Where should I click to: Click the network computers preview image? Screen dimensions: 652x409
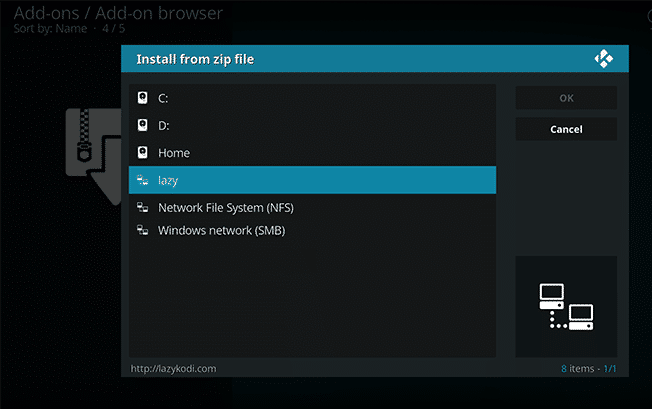(x=566, y=306)
